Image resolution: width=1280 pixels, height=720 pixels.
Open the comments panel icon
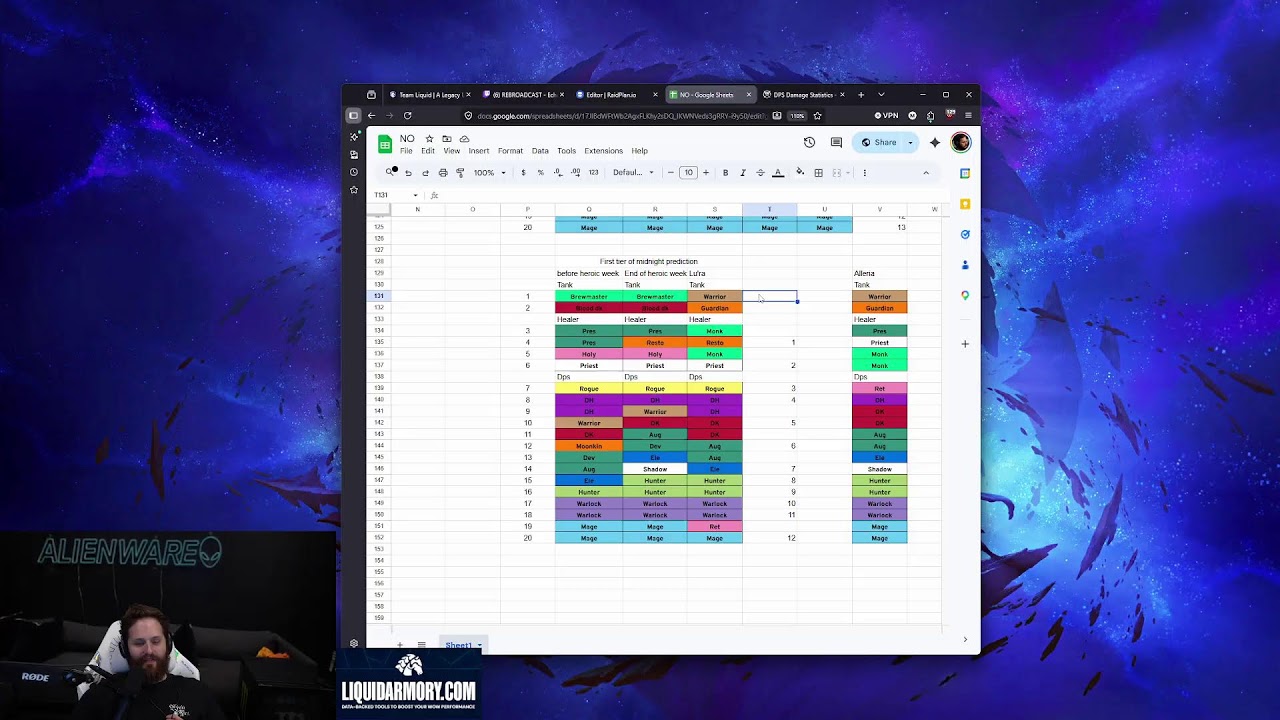click(x=836, y=142)
